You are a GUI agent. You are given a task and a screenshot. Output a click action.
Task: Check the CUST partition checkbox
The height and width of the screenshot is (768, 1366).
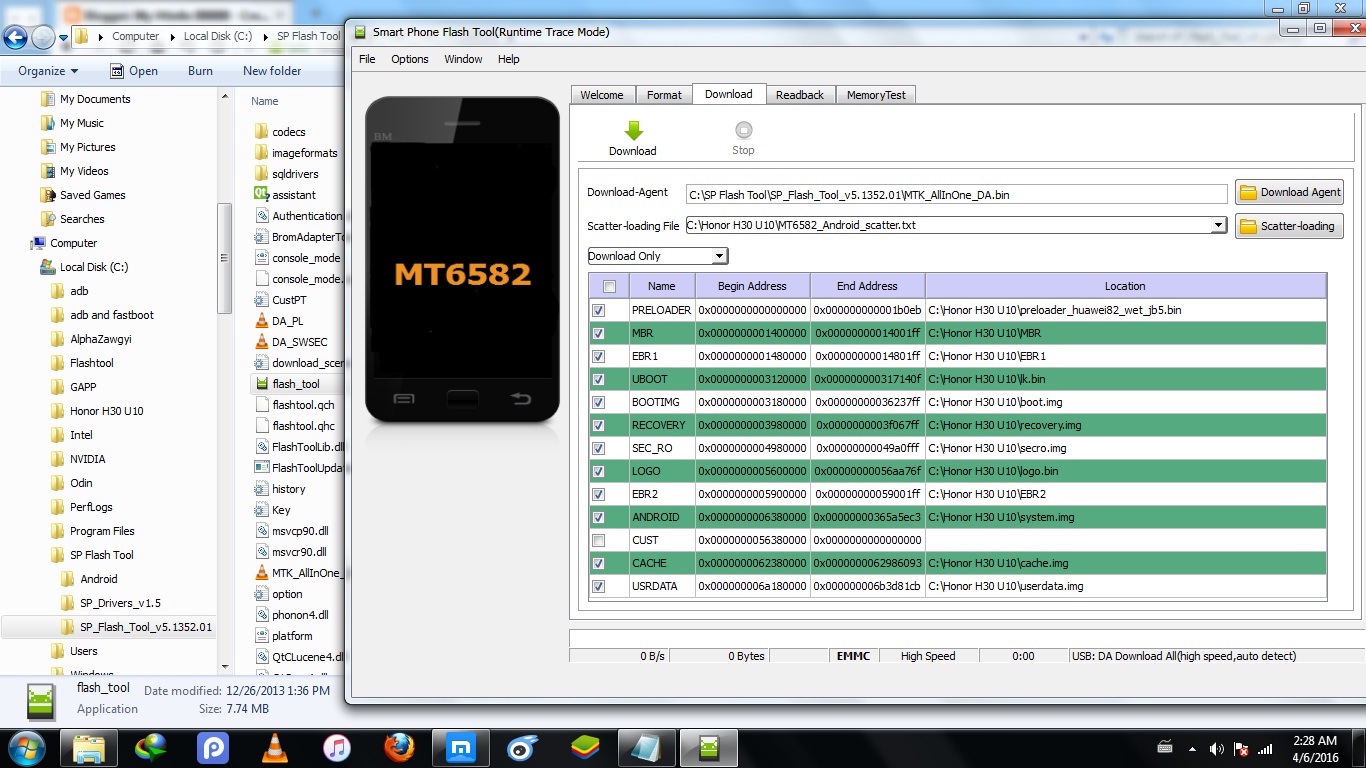(598, 540)
